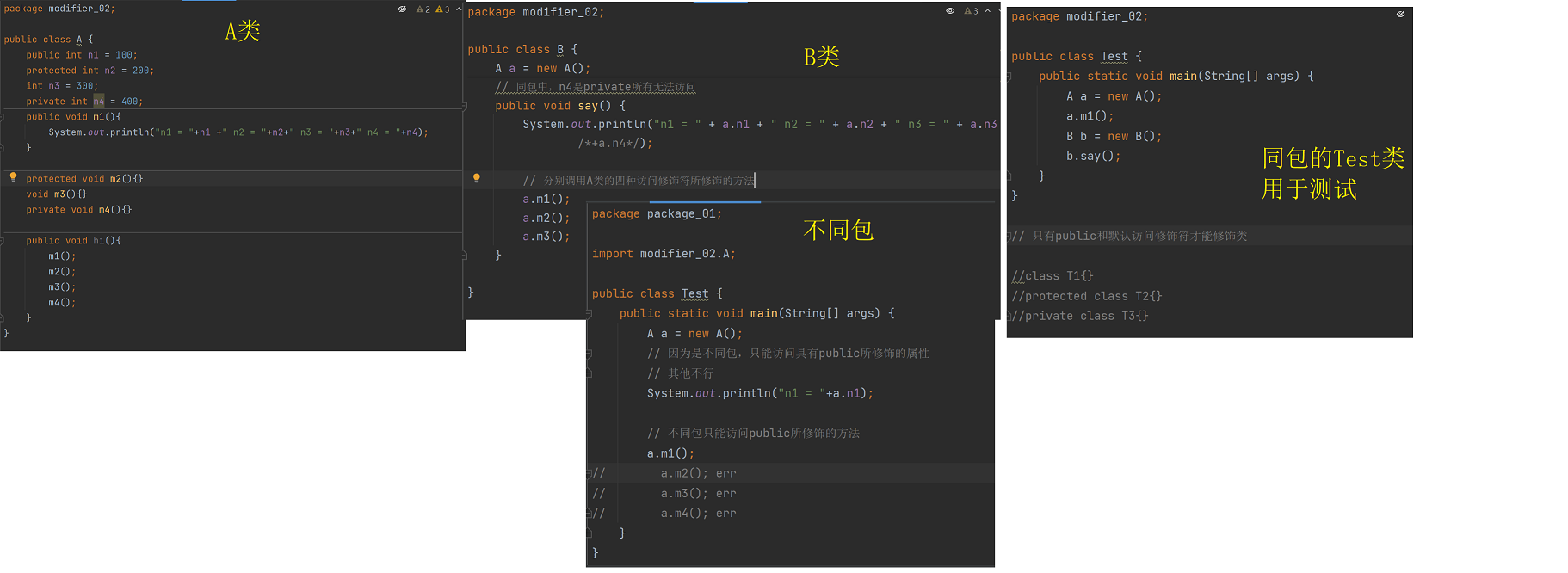
Task: Click 'package package_01;' declaration
Action: 657,214
